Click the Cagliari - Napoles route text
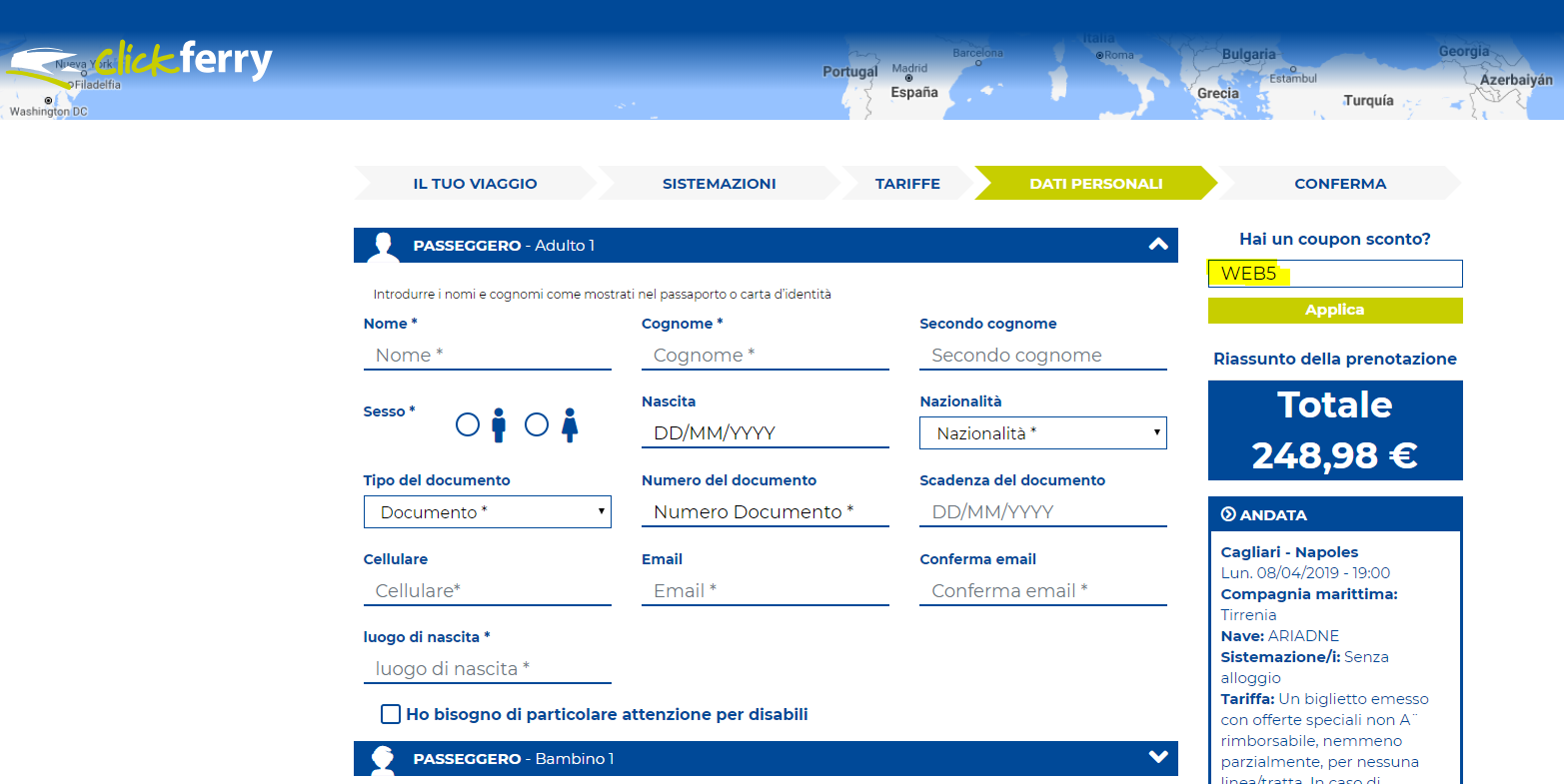This screenshot has height=784, width=1564. tap(1289, 552)
